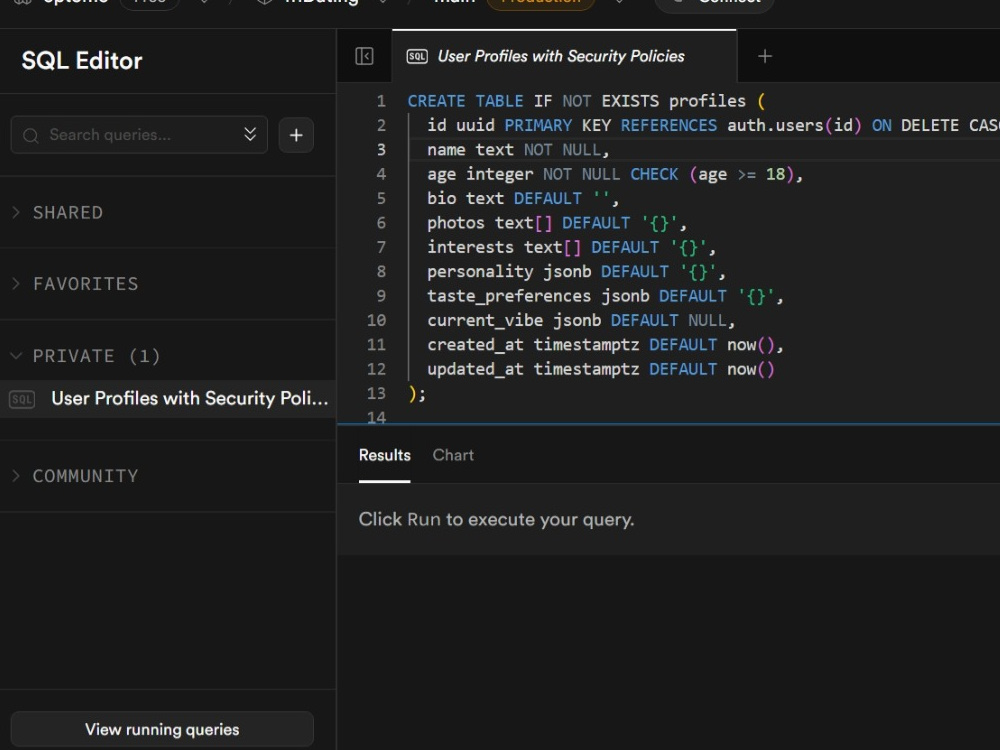Image resolution: width=1000 pixels, height=750 pixels.
Task: Click the 'bio text DEFAULT' line
Action: pos(522,198)
